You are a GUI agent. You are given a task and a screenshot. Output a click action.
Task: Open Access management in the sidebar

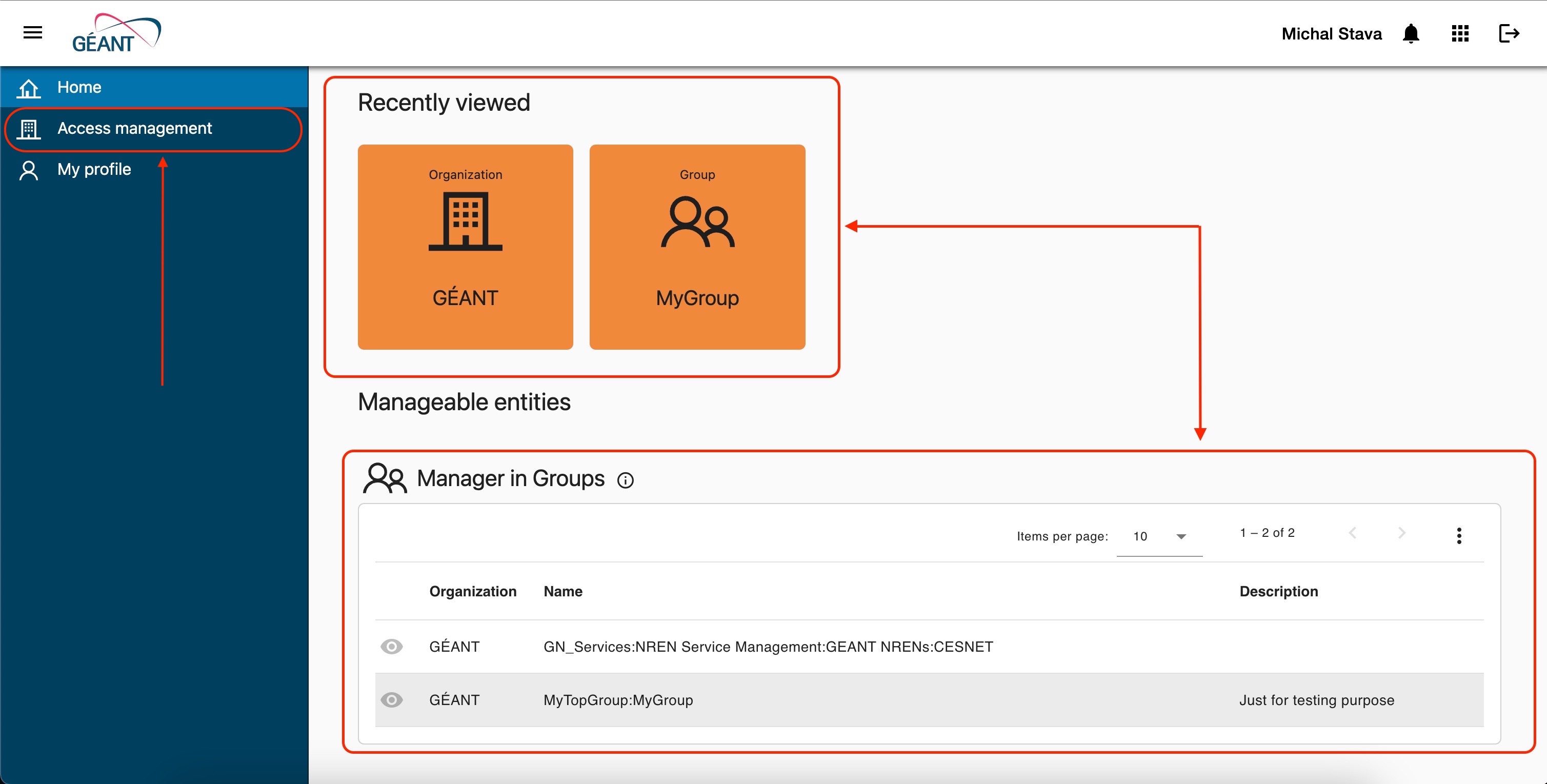[154, 129]
